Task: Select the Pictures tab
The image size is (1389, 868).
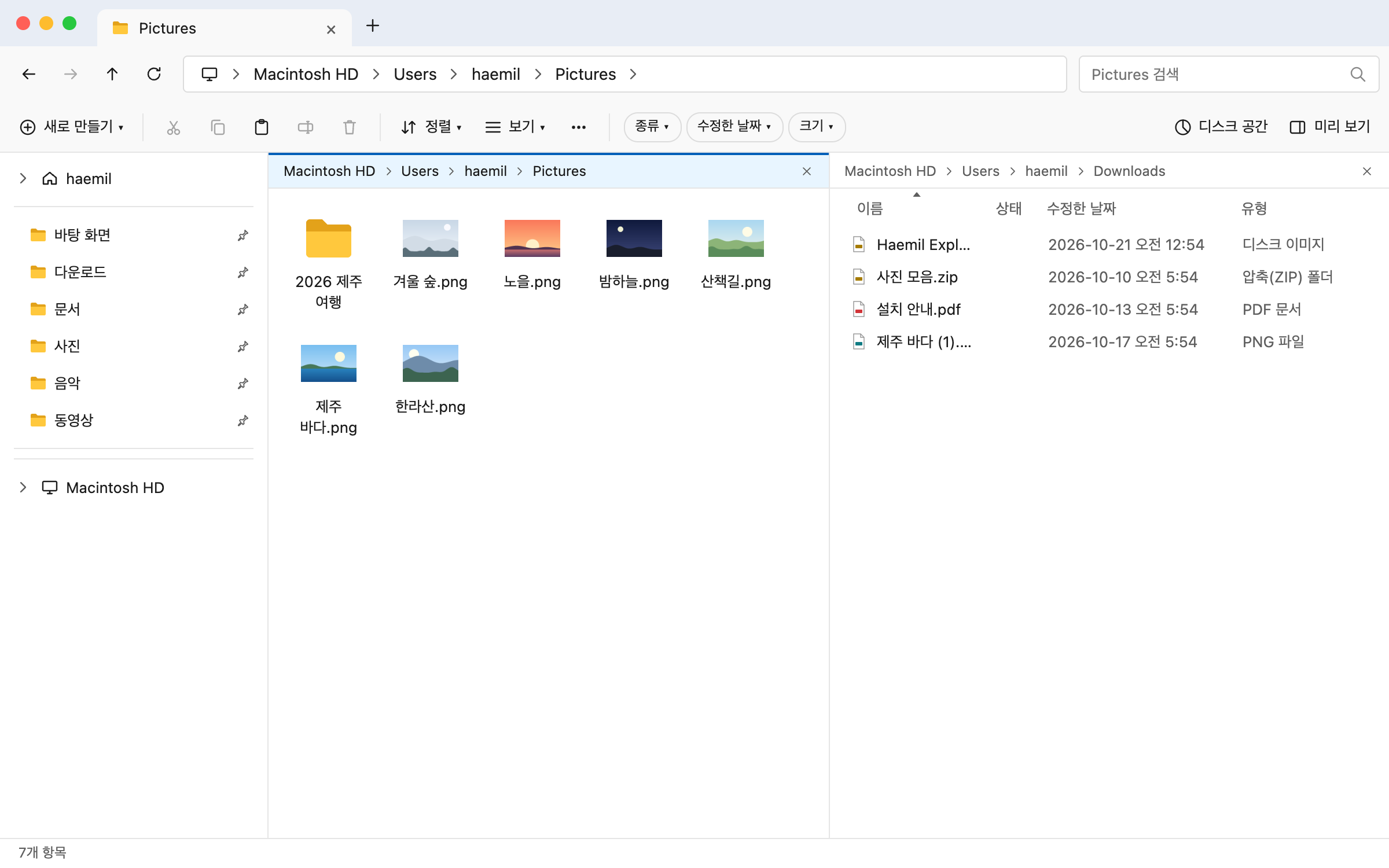Action: [225, 28]
